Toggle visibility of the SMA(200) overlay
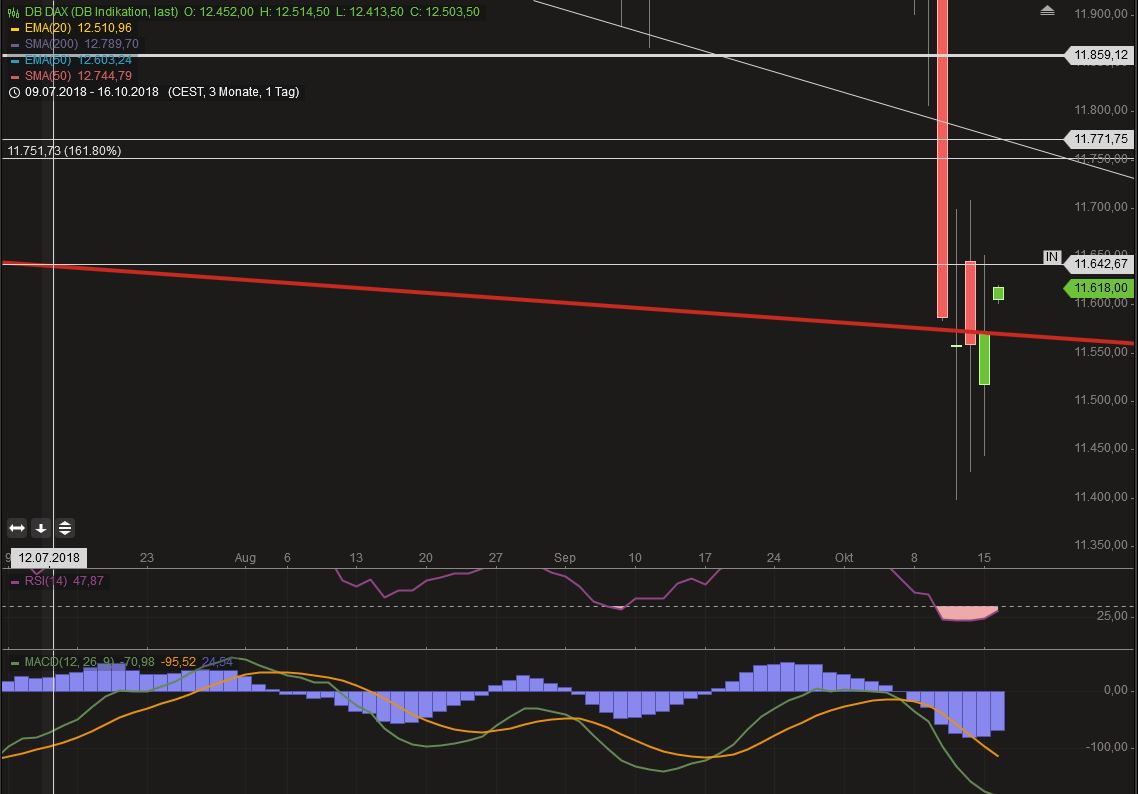Screen dimensions: 1138x794 tap(13, 44)
